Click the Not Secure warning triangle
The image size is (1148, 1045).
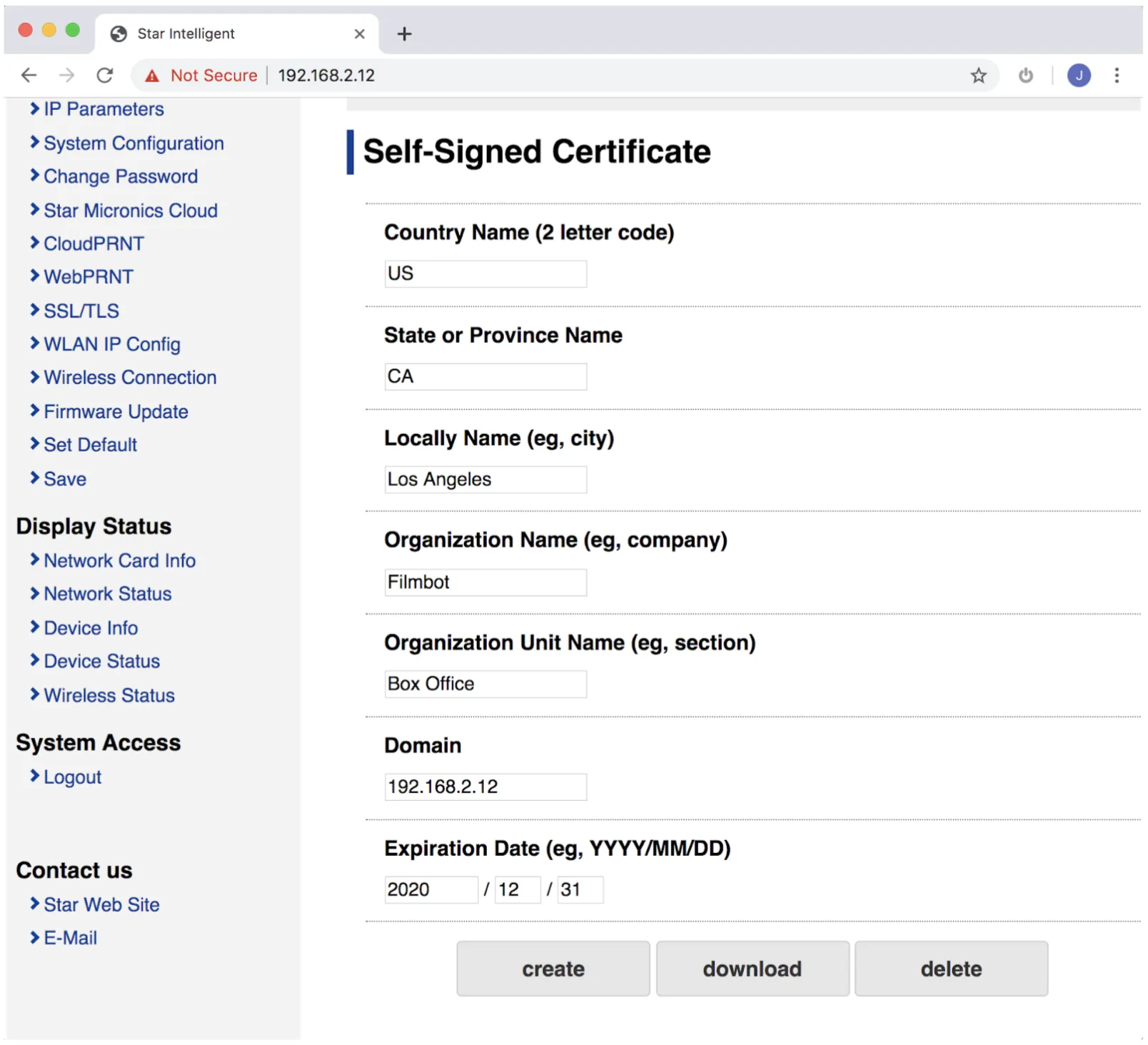(x=152, y=76)
